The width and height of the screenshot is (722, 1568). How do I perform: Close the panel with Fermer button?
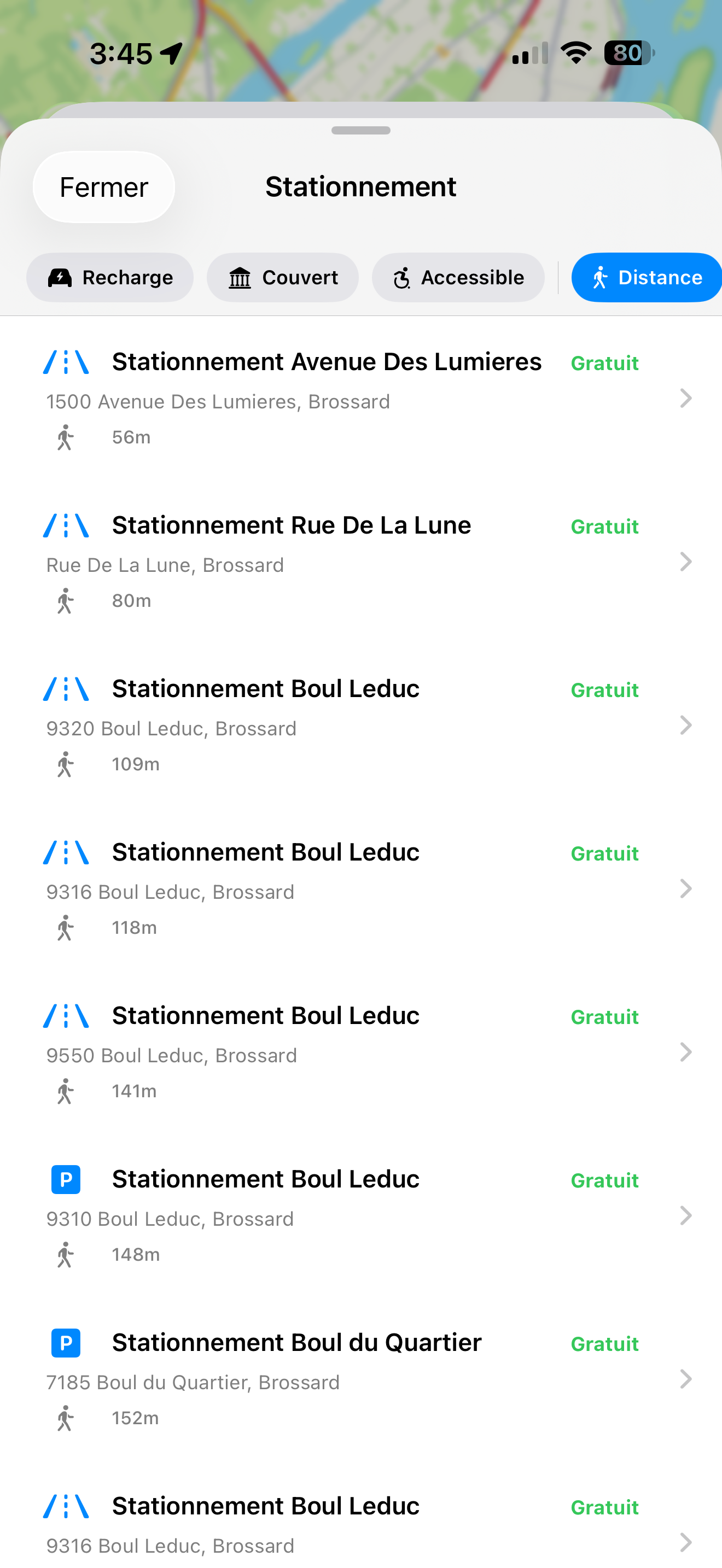pyautogui.click(x=104, y=187)
